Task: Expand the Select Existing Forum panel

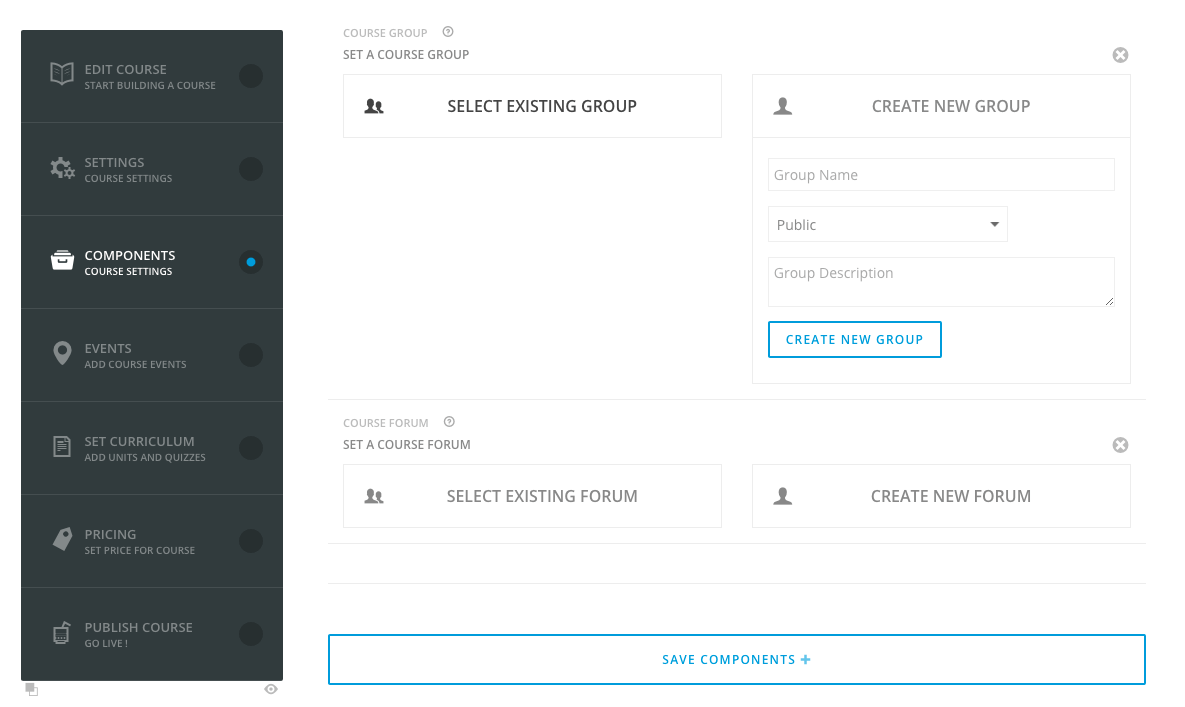Action: click(532, 496)
